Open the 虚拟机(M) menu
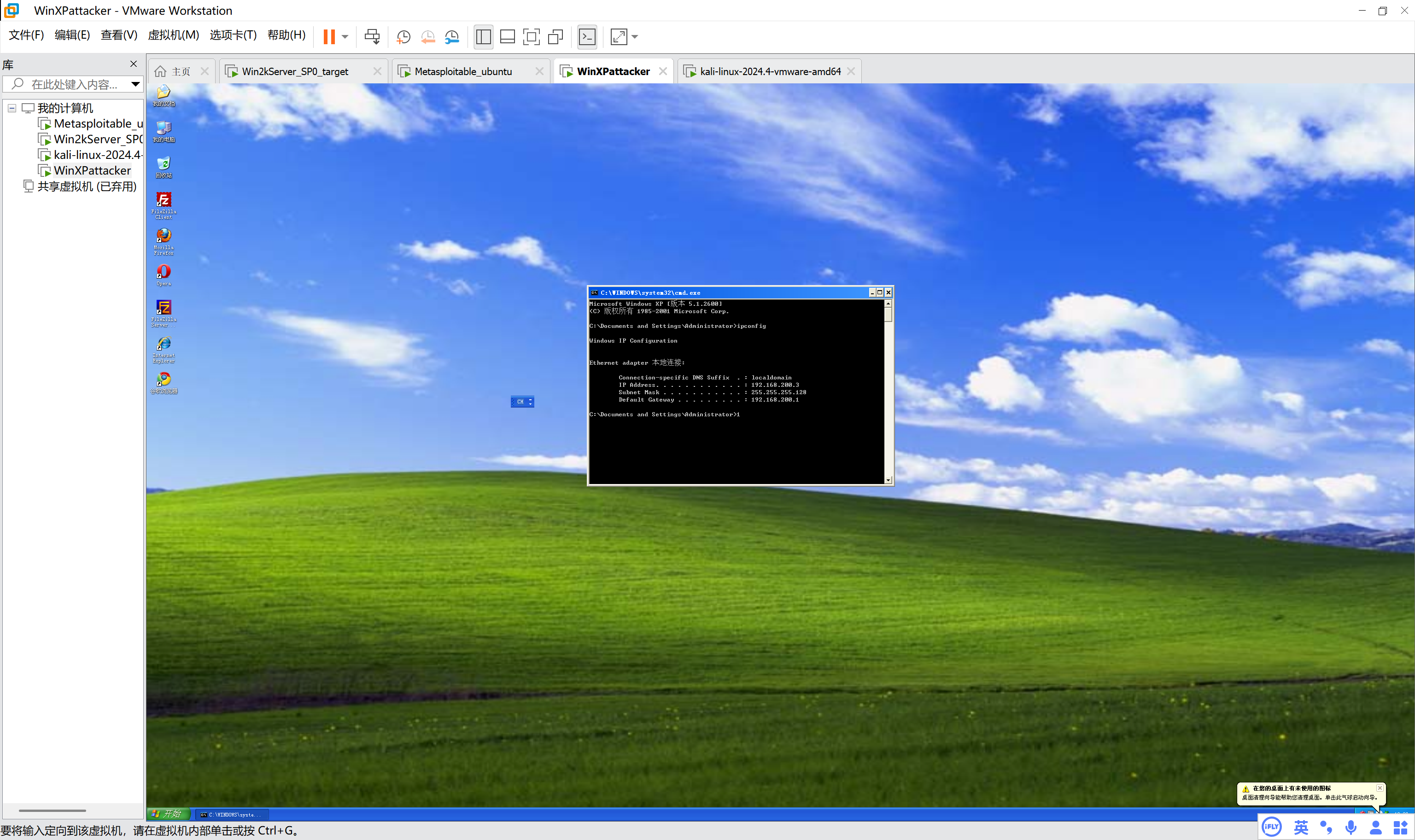The image size is (1415, 840). coord(173,35)
